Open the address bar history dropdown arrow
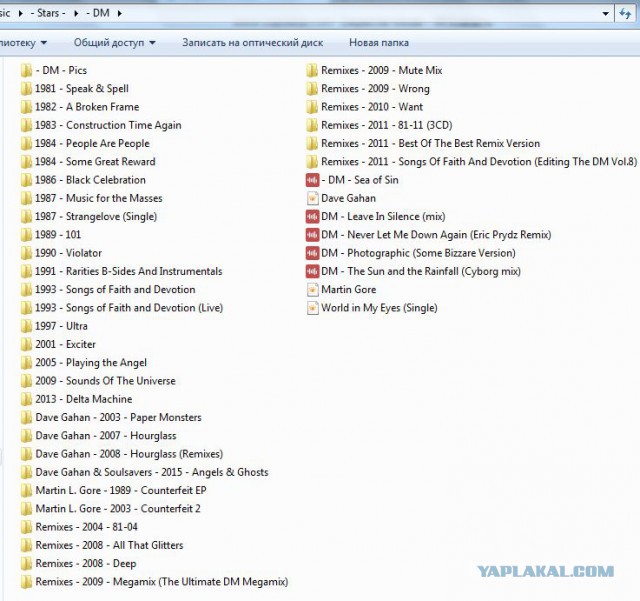 coord(606,13)
